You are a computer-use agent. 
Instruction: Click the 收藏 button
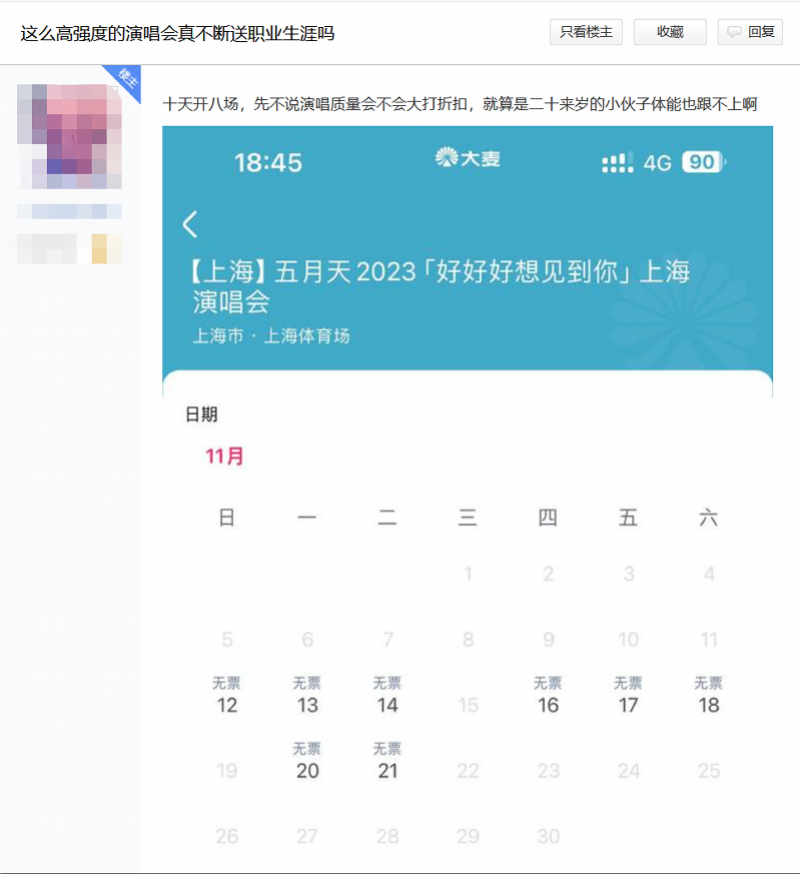[670, 32]
